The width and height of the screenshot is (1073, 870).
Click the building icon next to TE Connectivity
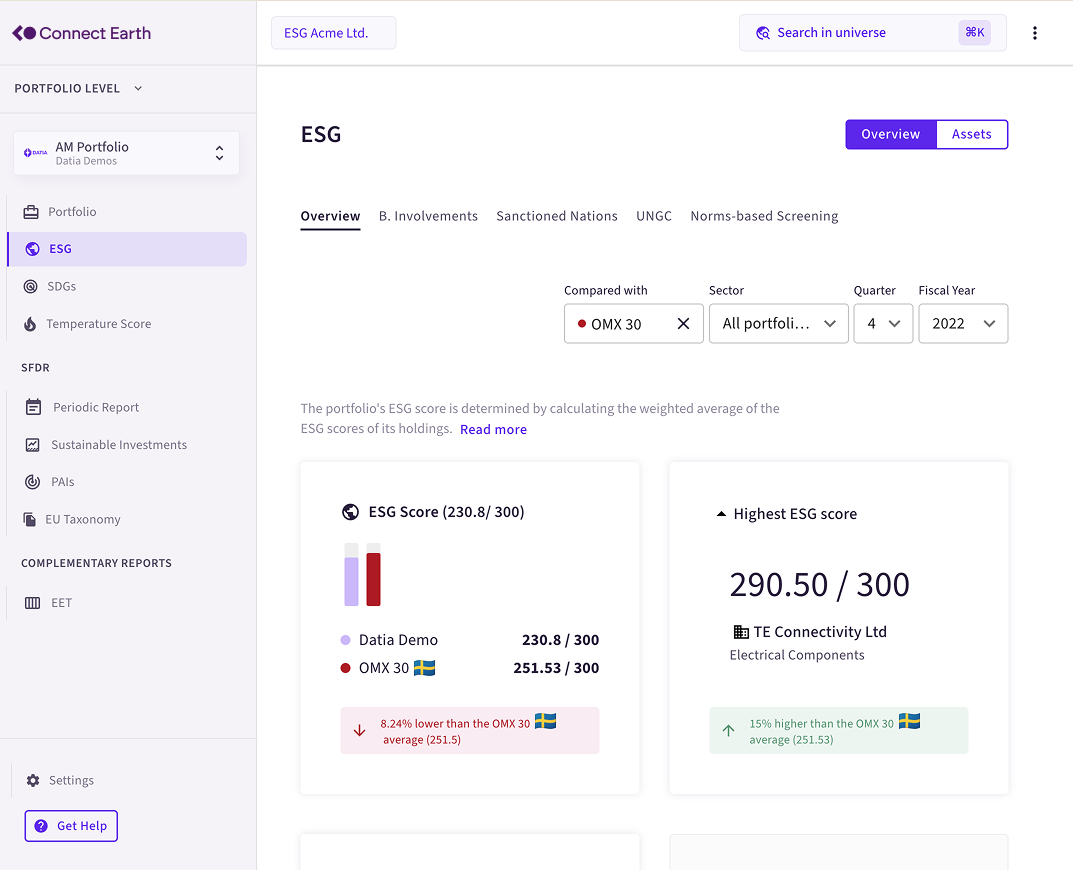click(741, 632)
